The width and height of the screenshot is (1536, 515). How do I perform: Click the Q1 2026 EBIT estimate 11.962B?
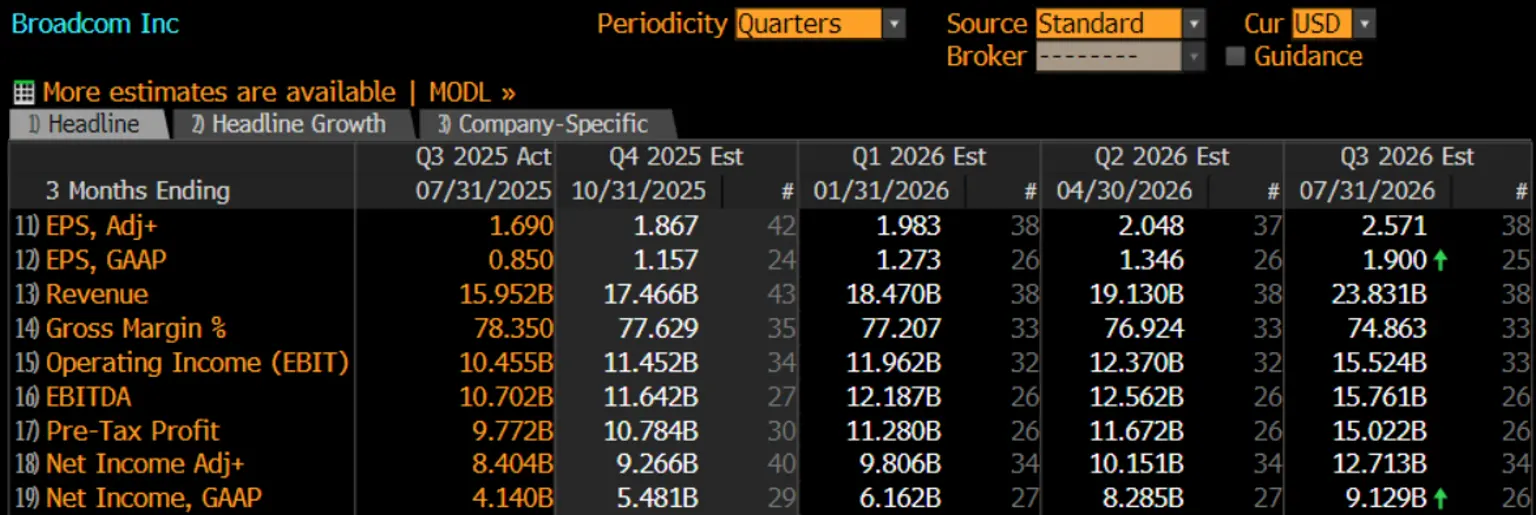895,362
